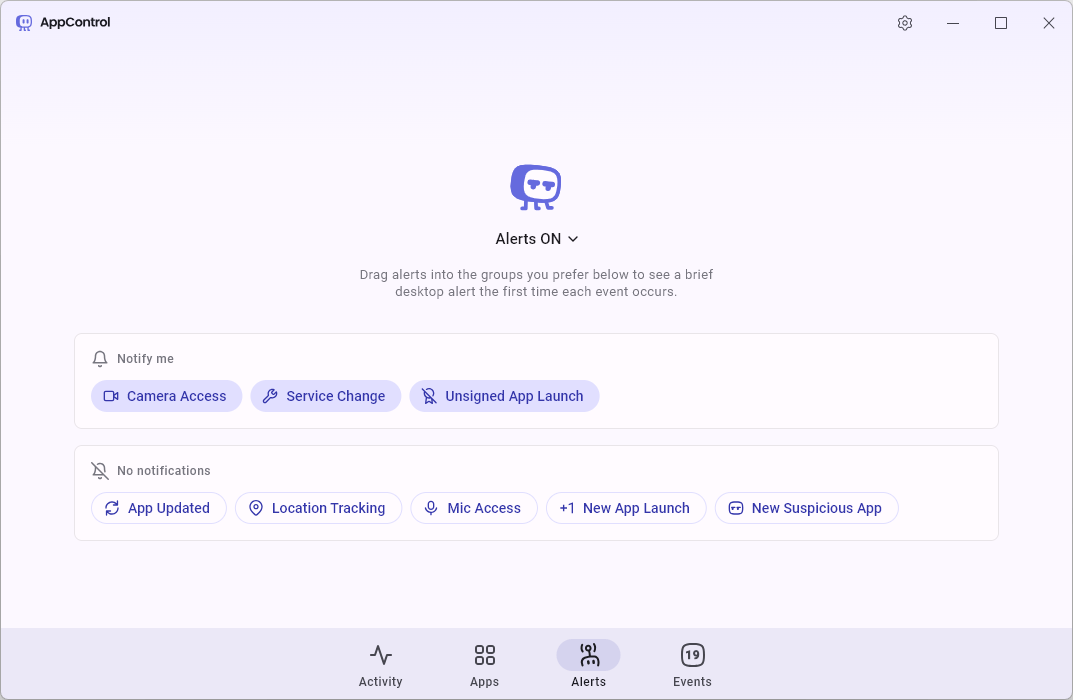
Task: Click the chevron next to Alerts ON
Action: click(x=573, y=239)
